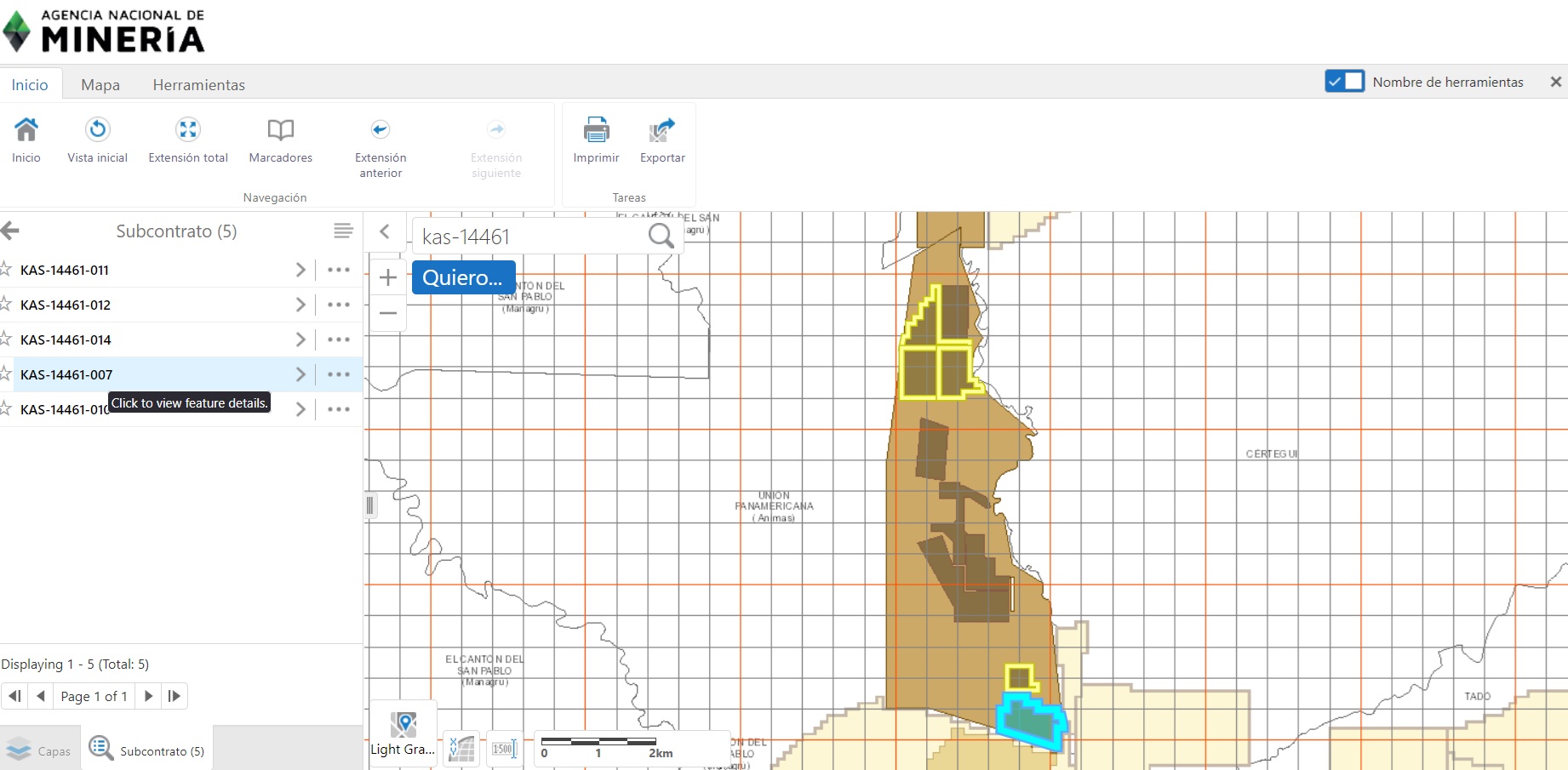Viewport: 1568px width, 770px height.
Task: Open the Subcontrato panel menu
Action: [343, 231]
